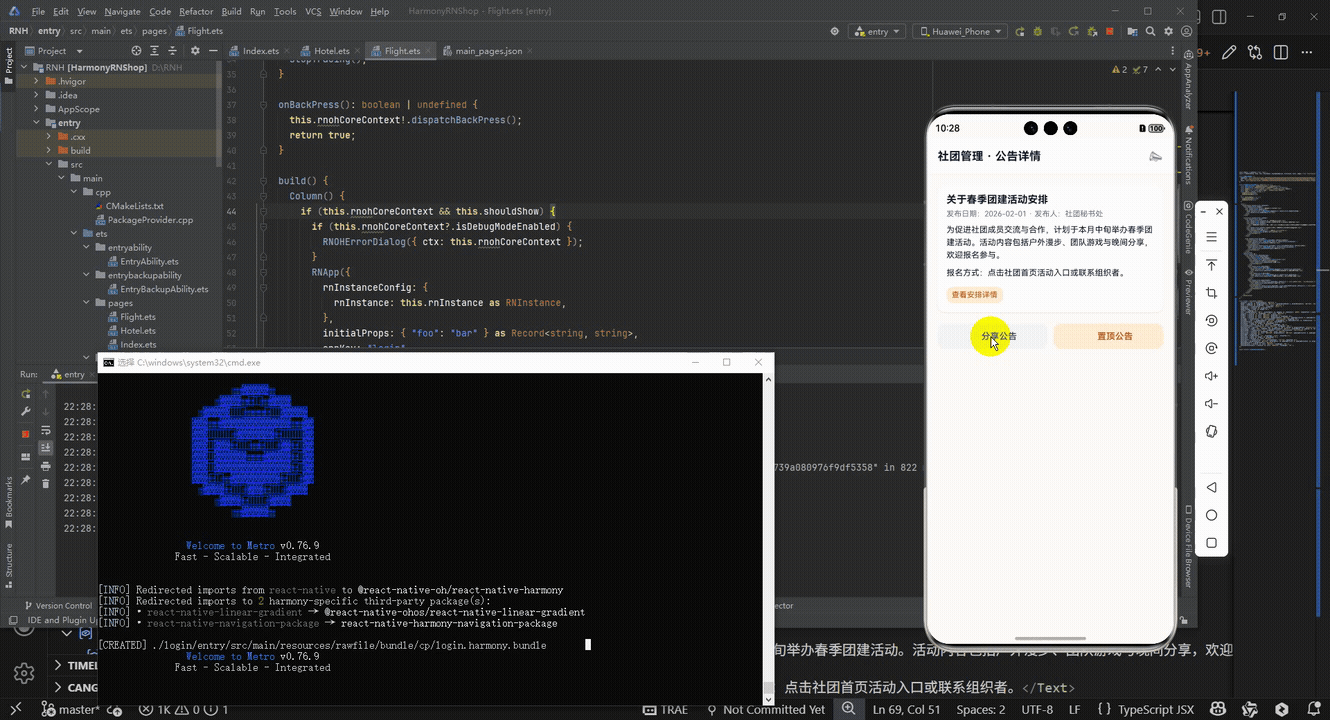Increase volume via the volume-up icon on emulator panel
This screenshot has width=1330, height=720.
pos(1211,376)
